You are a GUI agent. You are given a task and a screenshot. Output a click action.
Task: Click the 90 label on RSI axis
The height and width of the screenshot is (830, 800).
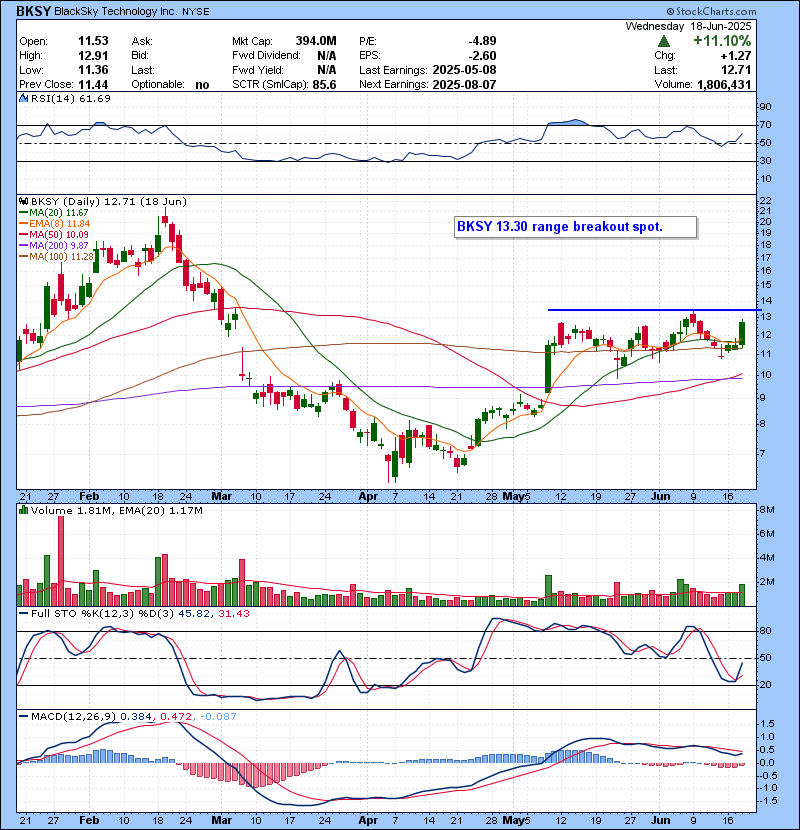pos(766,107)
